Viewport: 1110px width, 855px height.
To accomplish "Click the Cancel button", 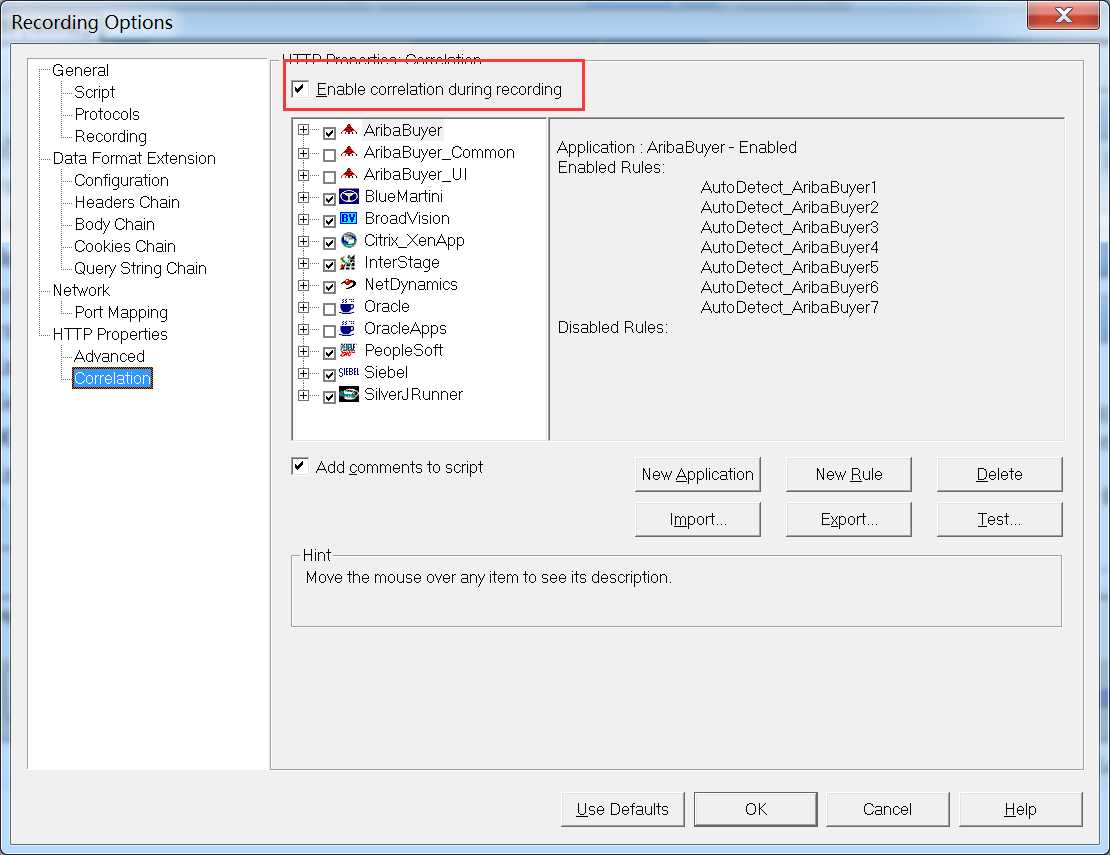I will coord(887,809).
